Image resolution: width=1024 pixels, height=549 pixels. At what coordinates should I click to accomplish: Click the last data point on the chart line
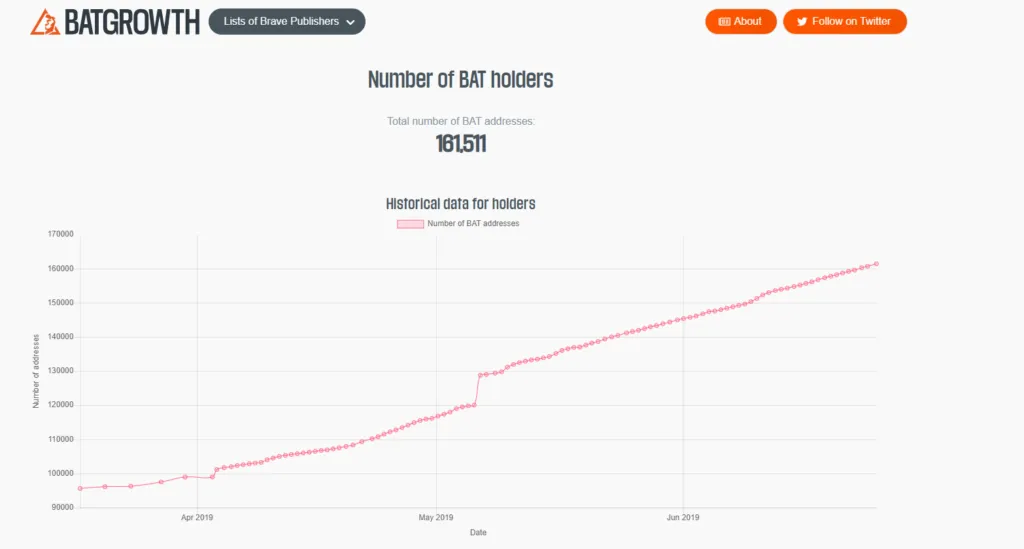click(876, 264)
